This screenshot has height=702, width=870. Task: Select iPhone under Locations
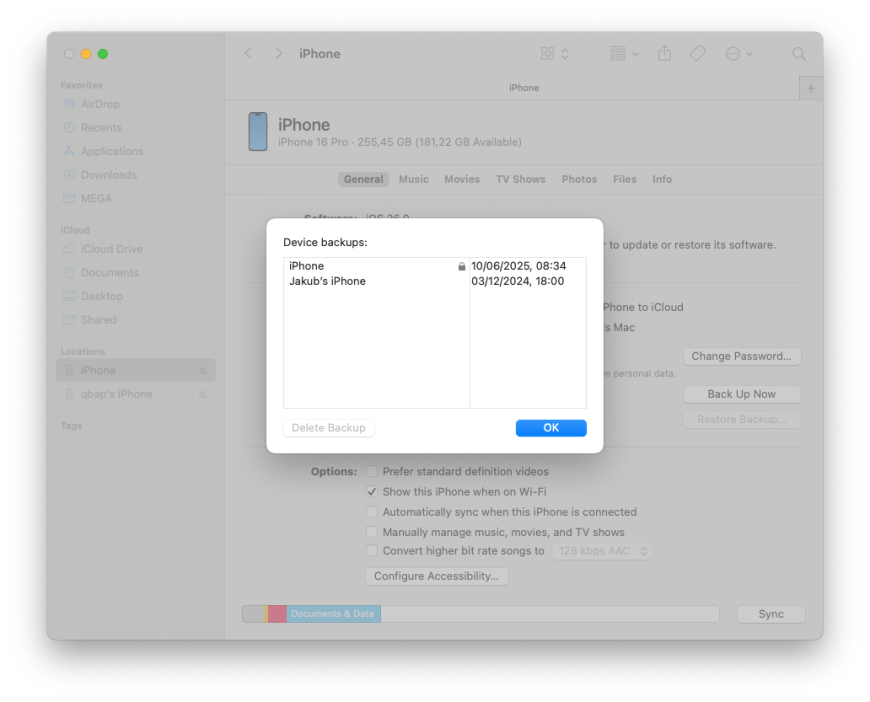pyautogui.click(x=135, y=370)
